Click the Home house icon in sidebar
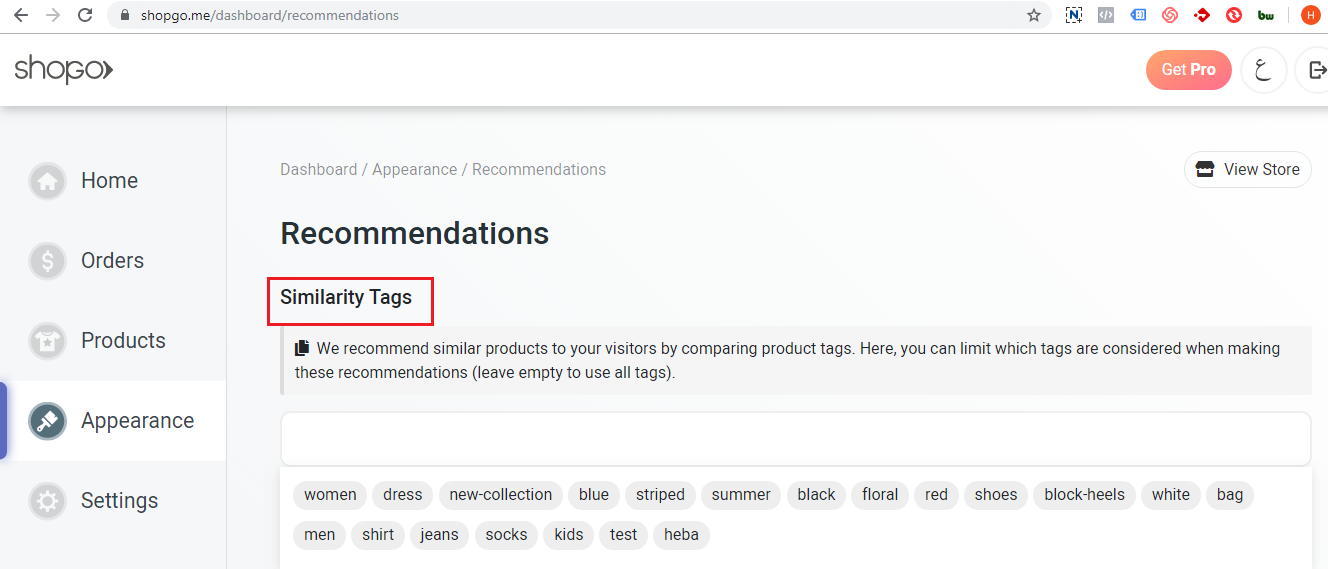Viewport: 1328px width, 569px height. tap(47, 181)
